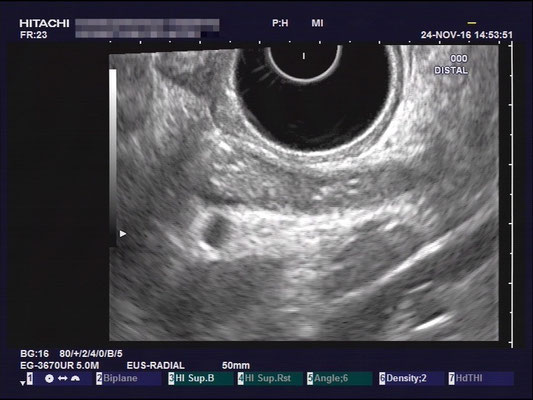Click the sector fan-shaped scan icon
Screen dimensions: 533x400
pyautogui.click(x=75, y=378)
